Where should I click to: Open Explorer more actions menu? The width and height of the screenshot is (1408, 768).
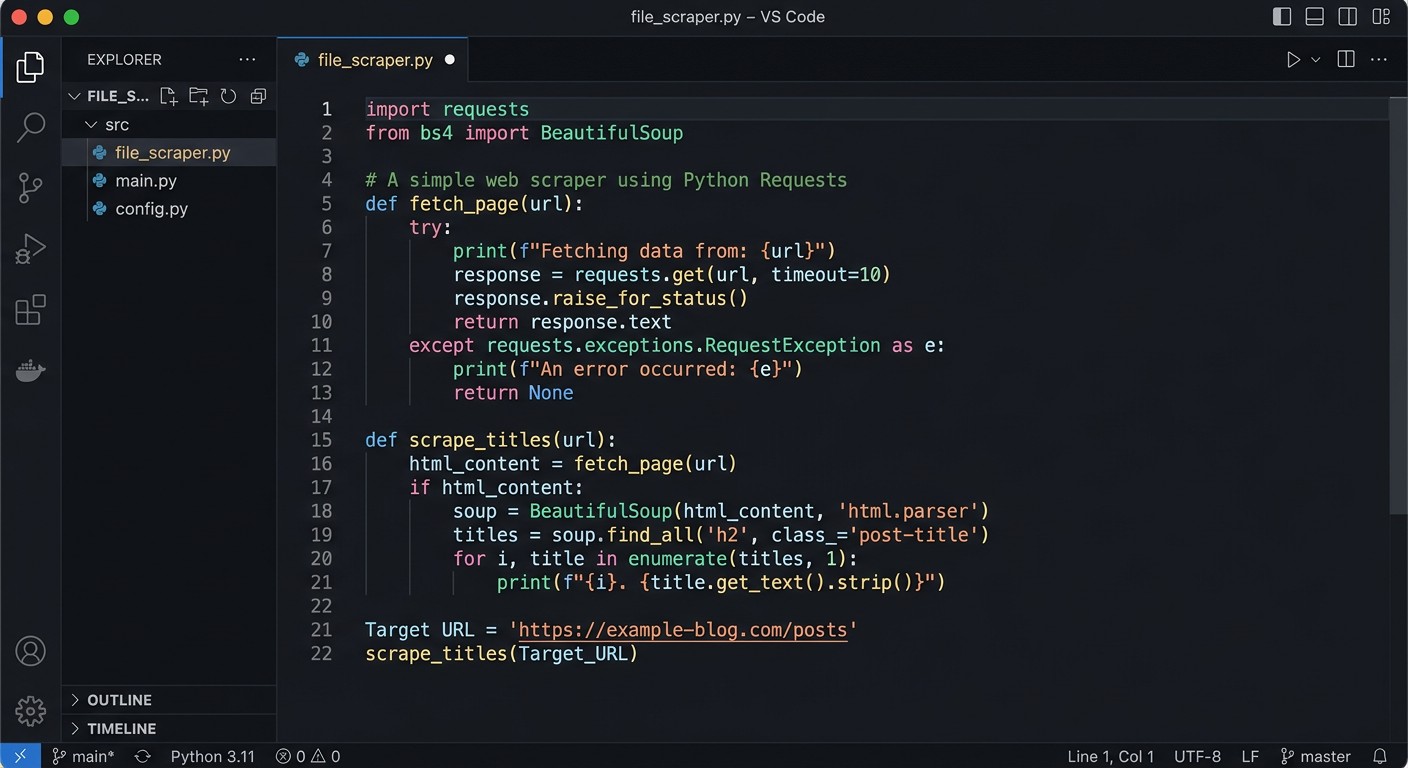pyautogui.click(x=247, y=60)
